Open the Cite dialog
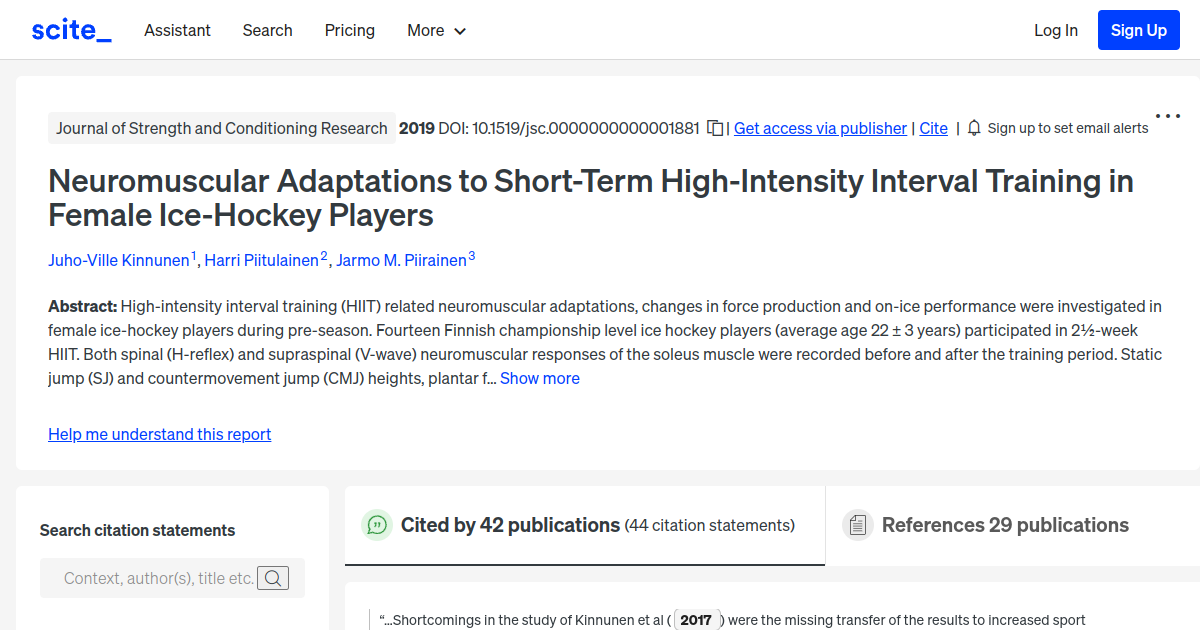The image size is (1200, 630). click(933, 128)
